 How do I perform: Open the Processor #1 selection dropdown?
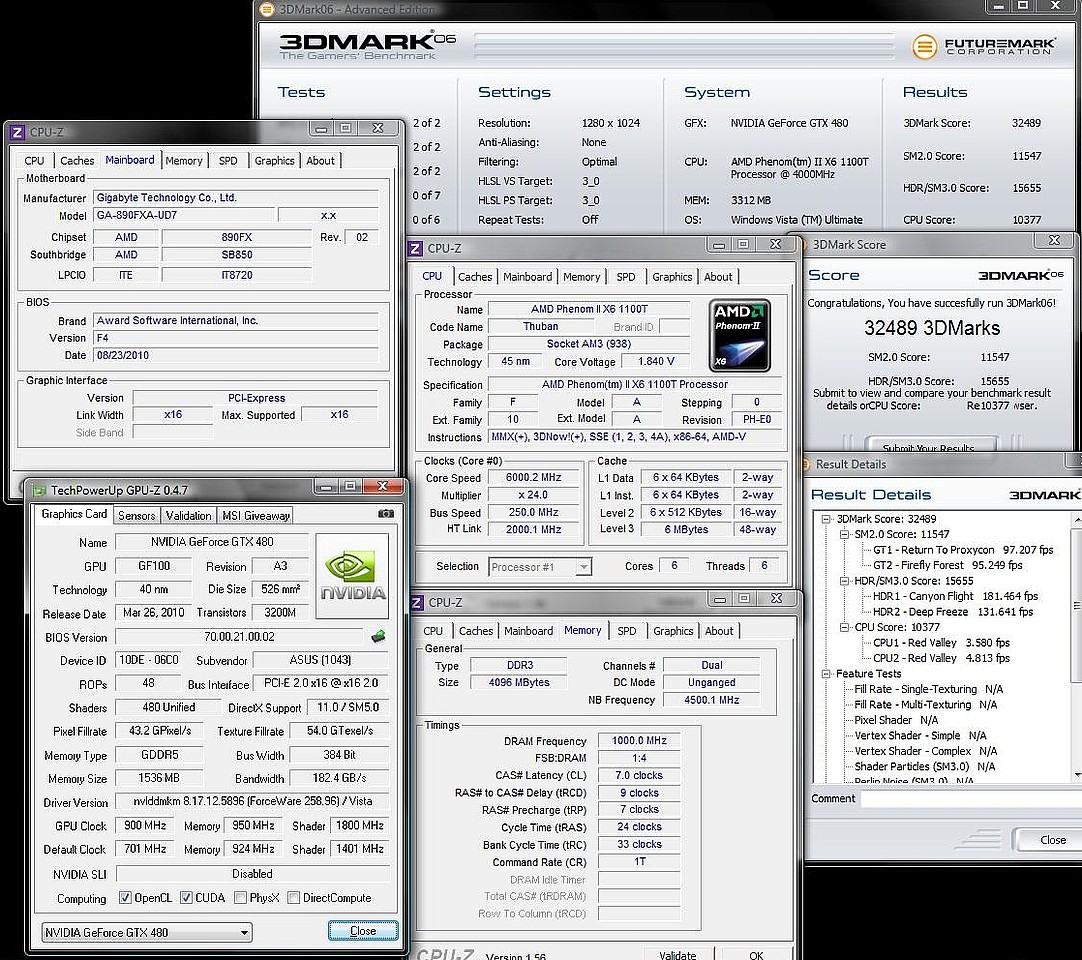(540, 567)
